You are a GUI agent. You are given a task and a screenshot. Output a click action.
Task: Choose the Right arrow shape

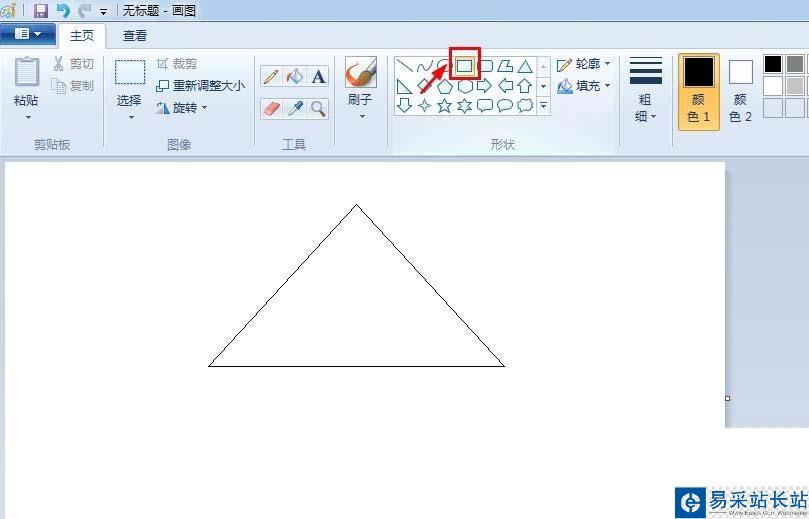click(485, 86)
